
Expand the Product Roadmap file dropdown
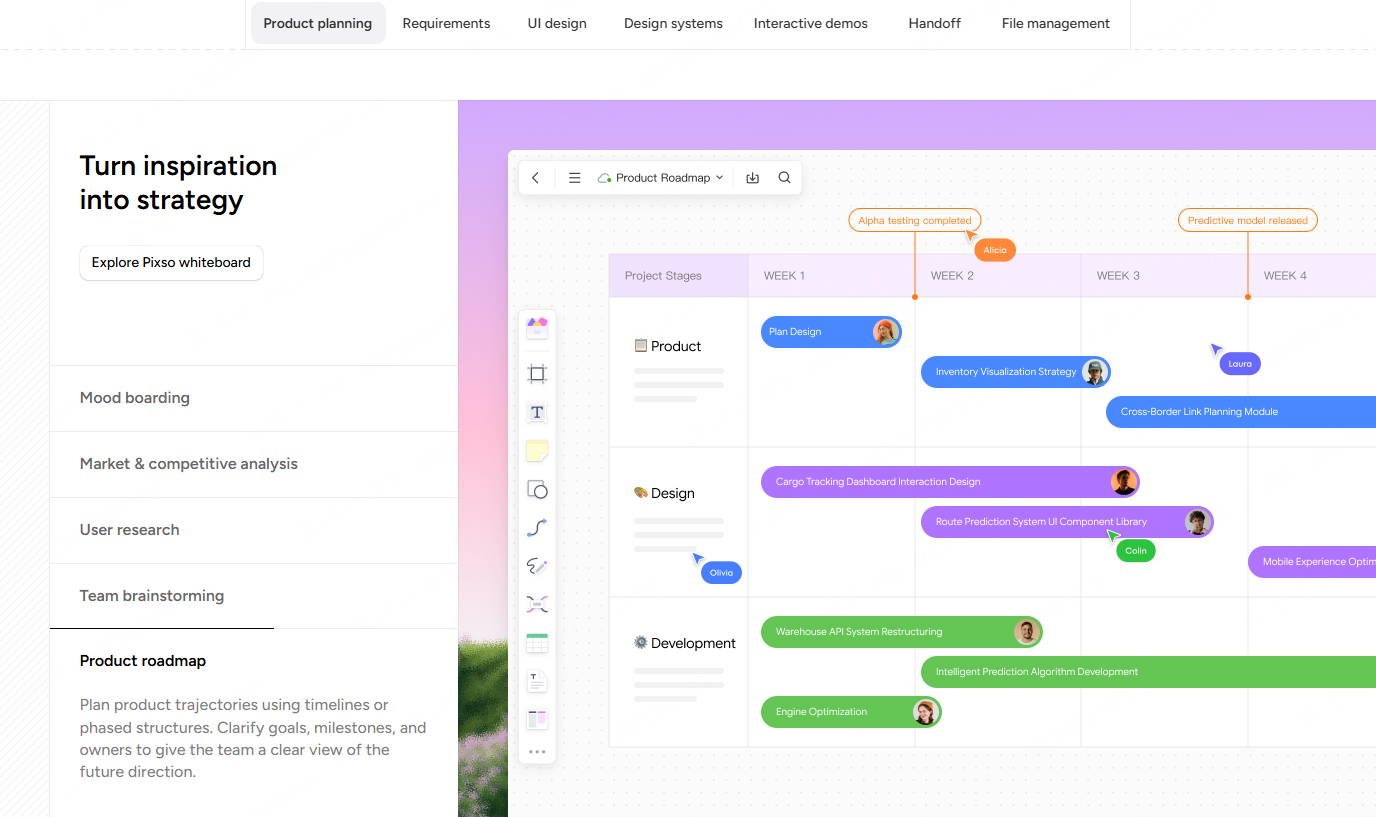click(x=720, y=178)
